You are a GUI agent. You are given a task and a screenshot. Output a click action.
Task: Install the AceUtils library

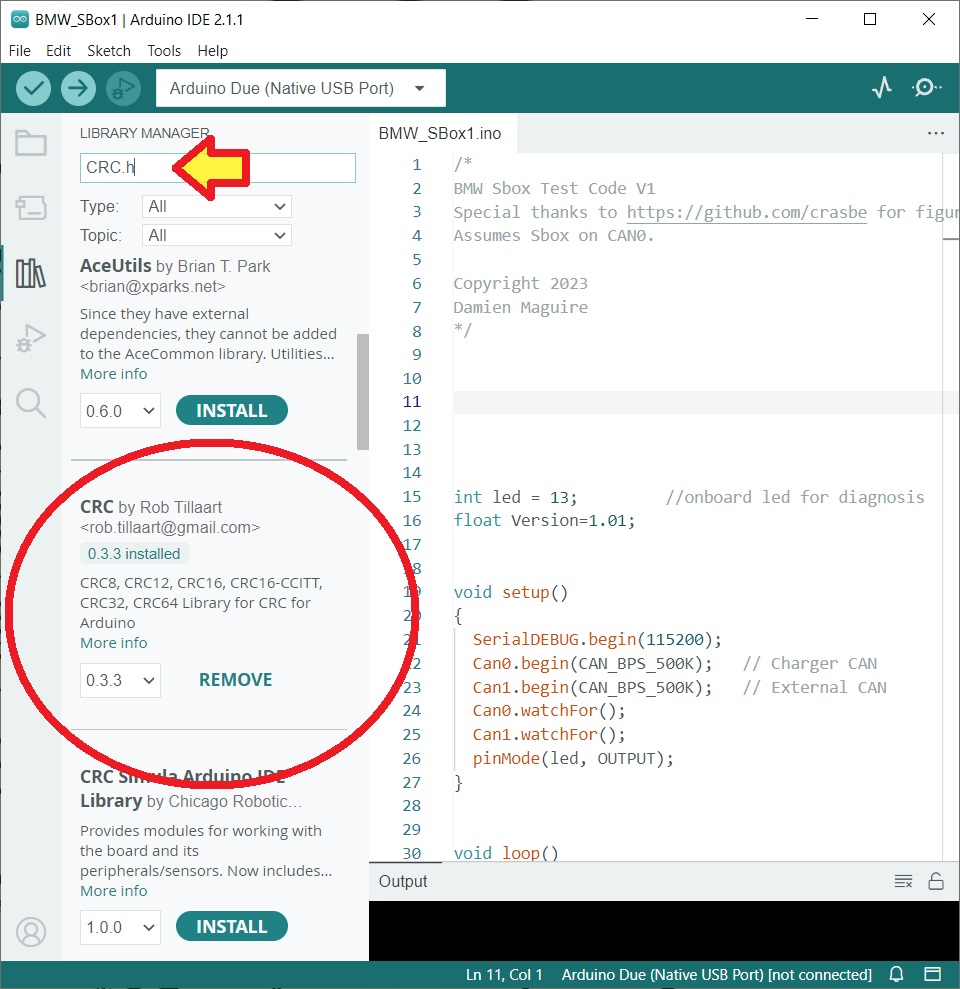click(231, 410)
